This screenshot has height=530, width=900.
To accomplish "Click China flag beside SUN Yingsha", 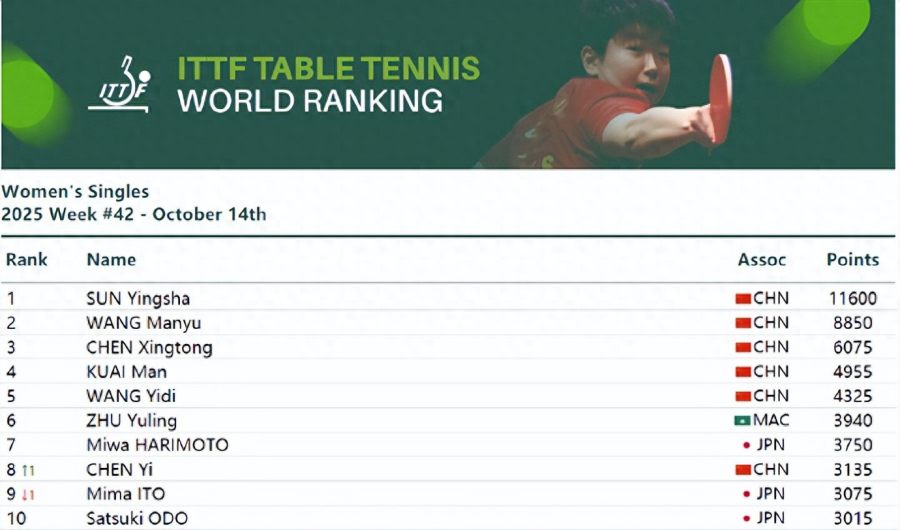I will coord(742,298).
